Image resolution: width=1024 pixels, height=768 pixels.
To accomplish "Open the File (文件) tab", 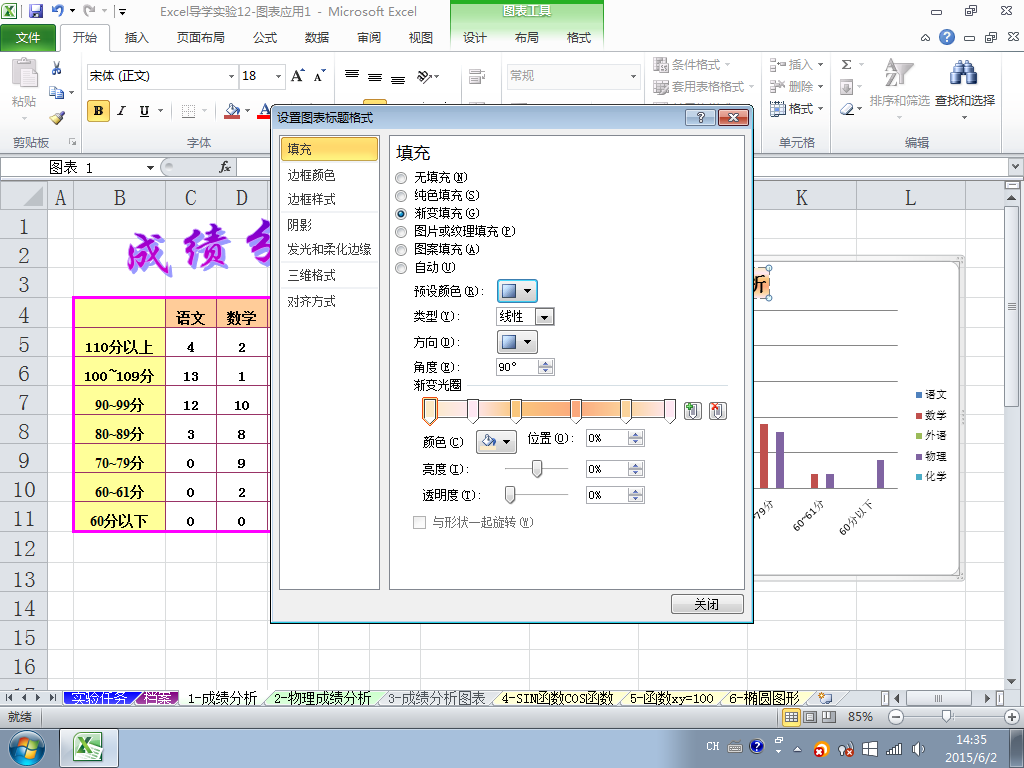I will pos(28,38).
